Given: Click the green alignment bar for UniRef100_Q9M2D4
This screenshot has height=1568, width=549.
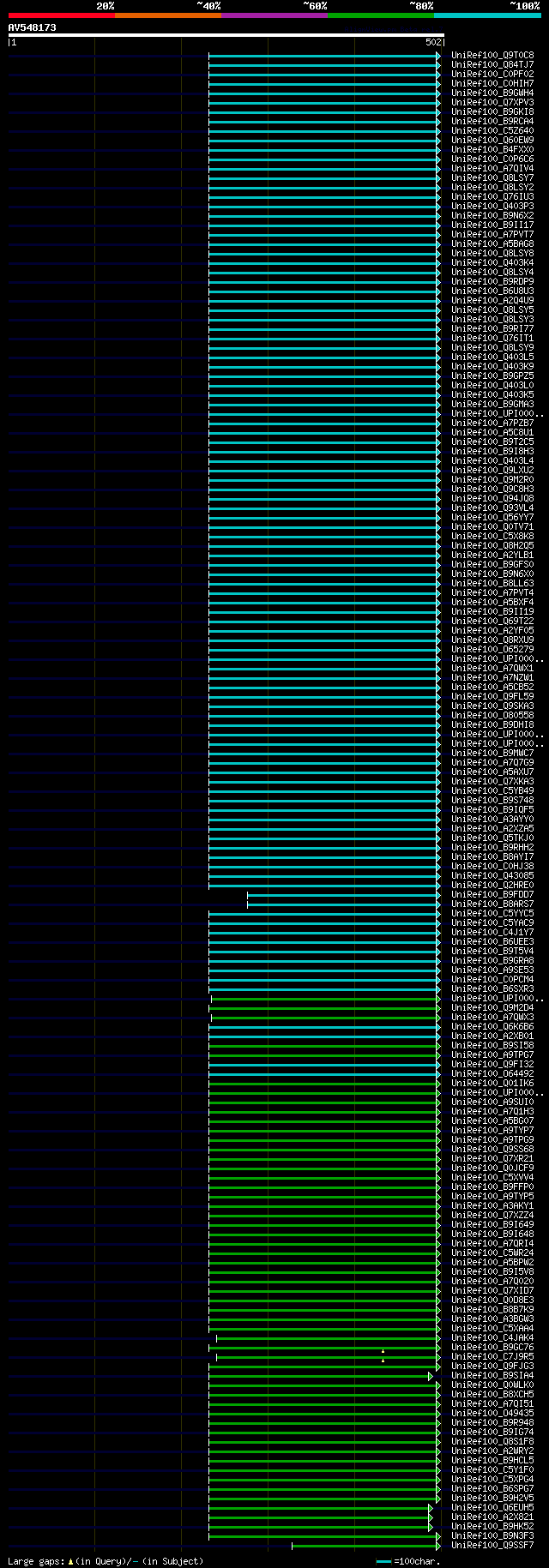Looking at the screenshot, I should click(x=323, y=1008).
